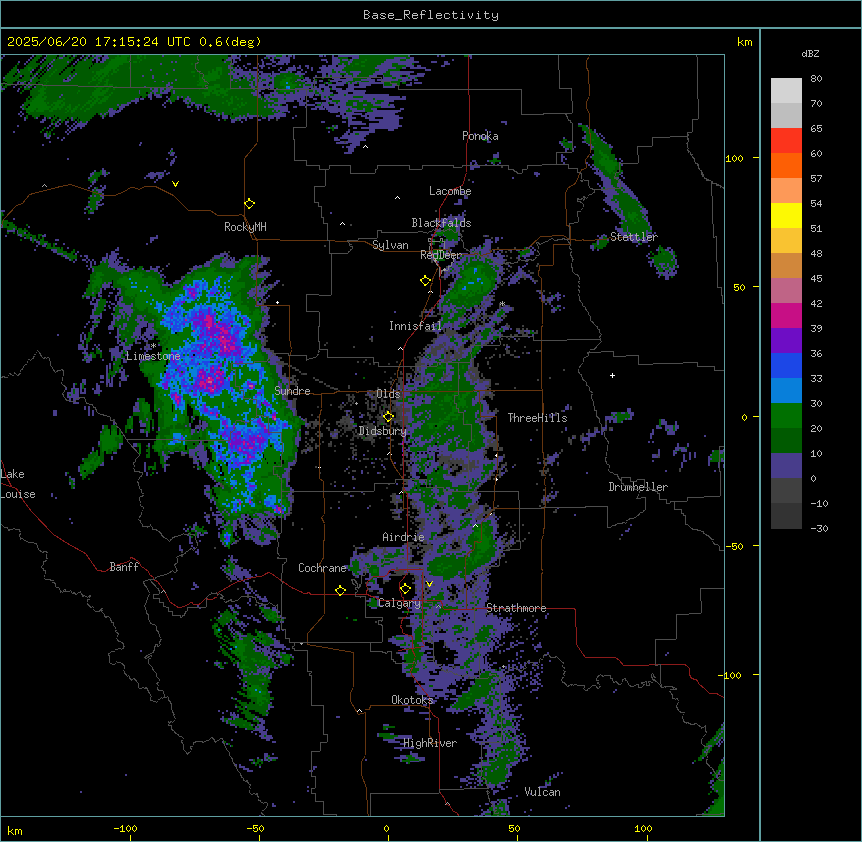Click the Didsbury city label
This screenshot has height=842, width=862.
[x=383, y=431]
